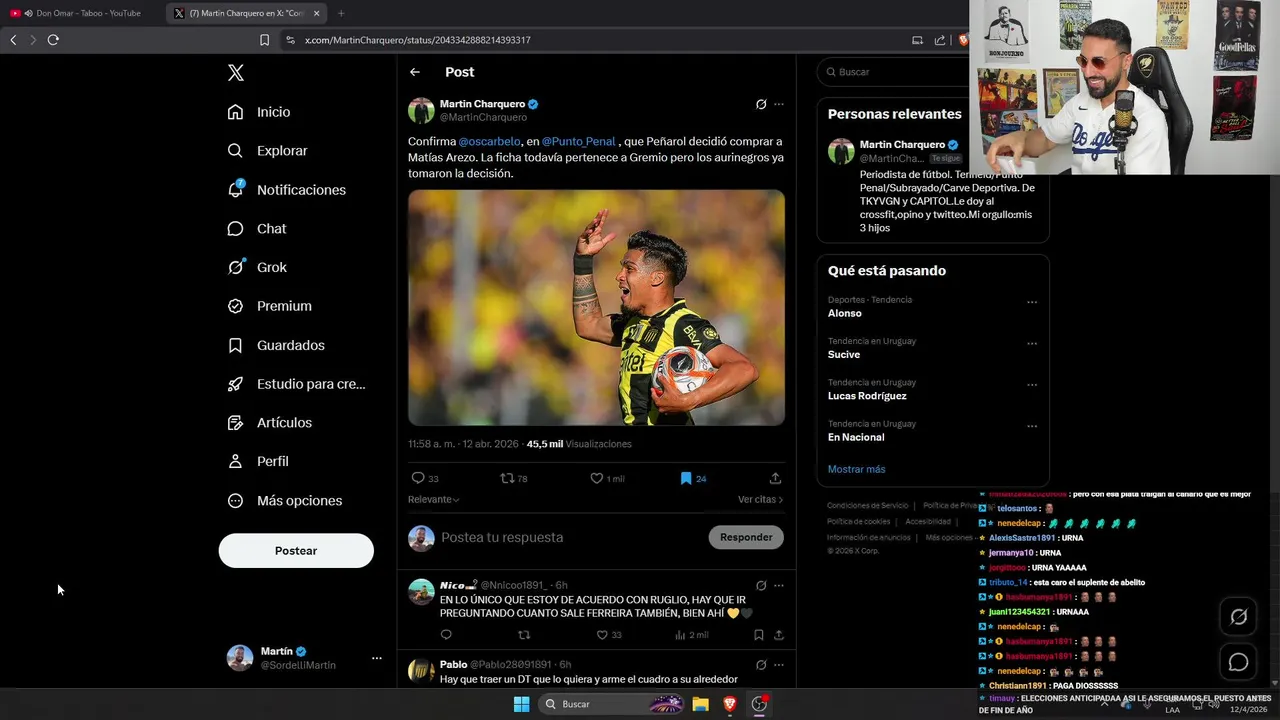Open the Alonso trending topic
This screenshot has width=1280, height=720.
click(x=845, y=313)
